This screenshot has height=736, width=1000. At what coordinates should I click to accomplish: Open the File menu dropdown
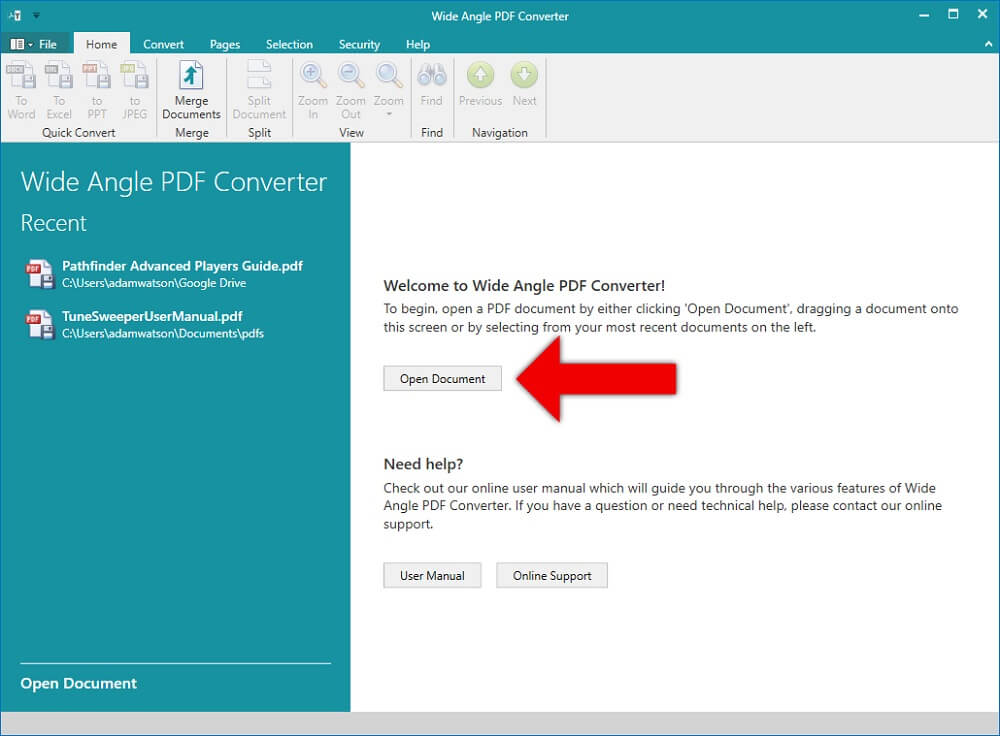click(34, 44)
